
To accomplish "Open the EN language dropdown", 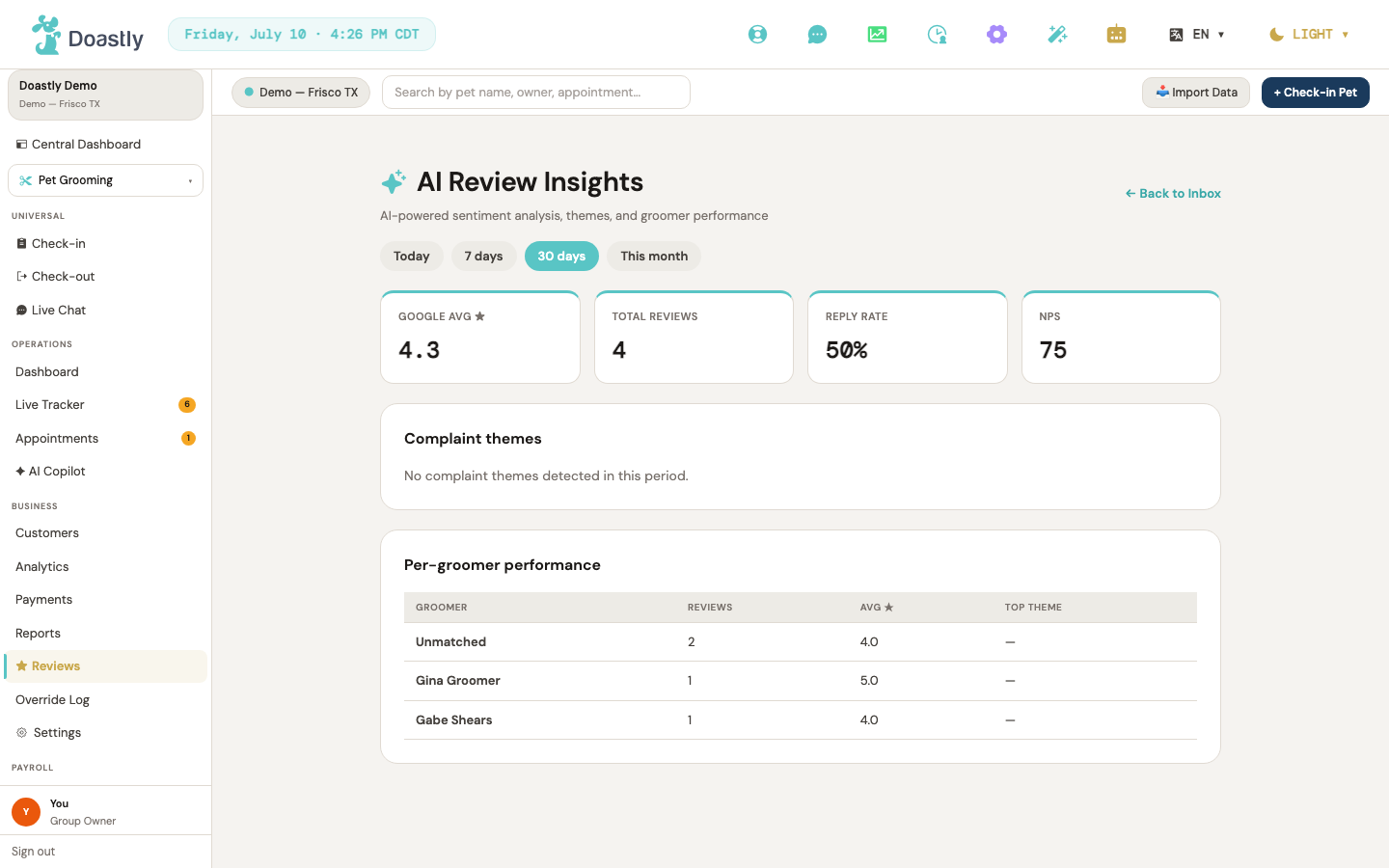I will tap(1196, 35).
